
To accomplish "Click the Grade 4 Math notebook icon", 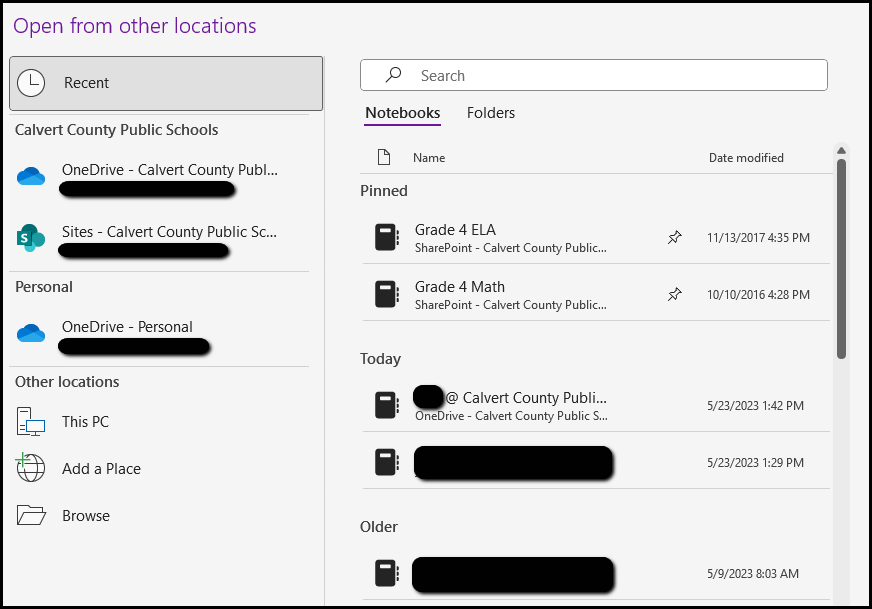I will (x=387, y=294).
